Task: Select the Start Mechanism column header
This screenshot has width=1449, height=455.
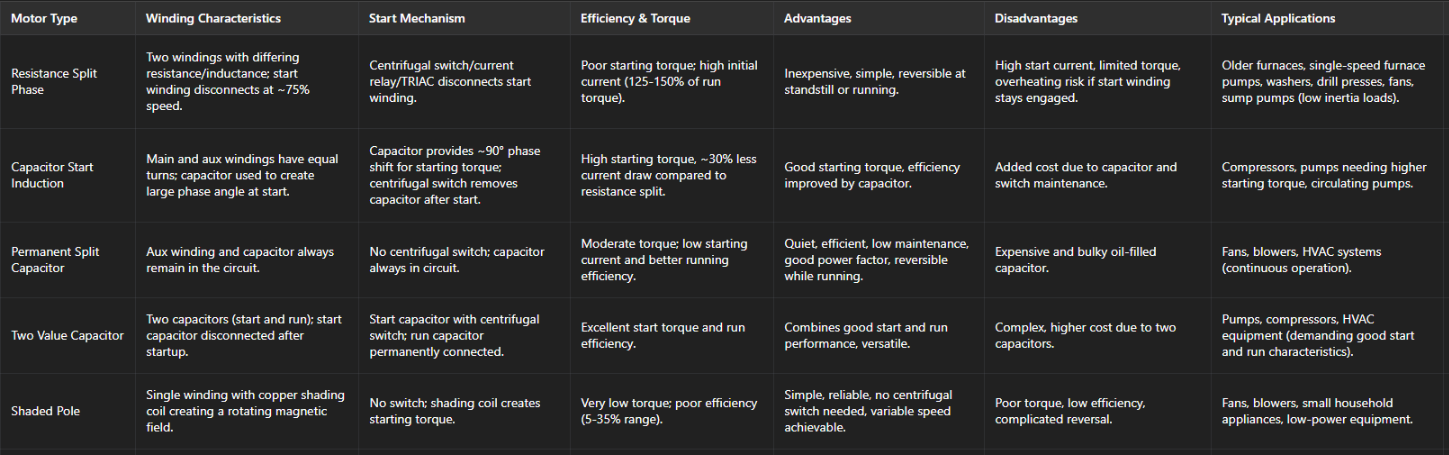Action: [x=416, y=18]
